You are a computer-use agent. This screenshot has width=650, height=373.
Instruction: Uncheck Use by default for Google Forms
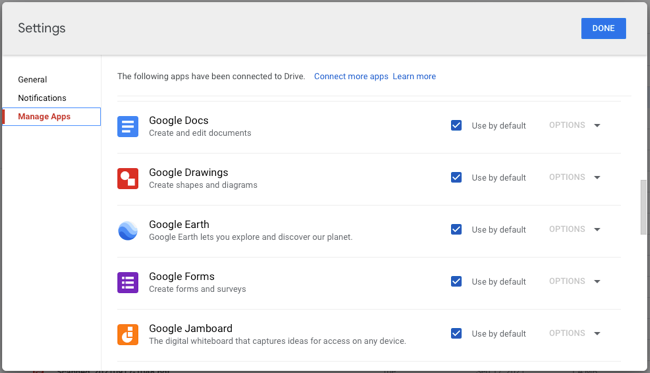point(456,281)
